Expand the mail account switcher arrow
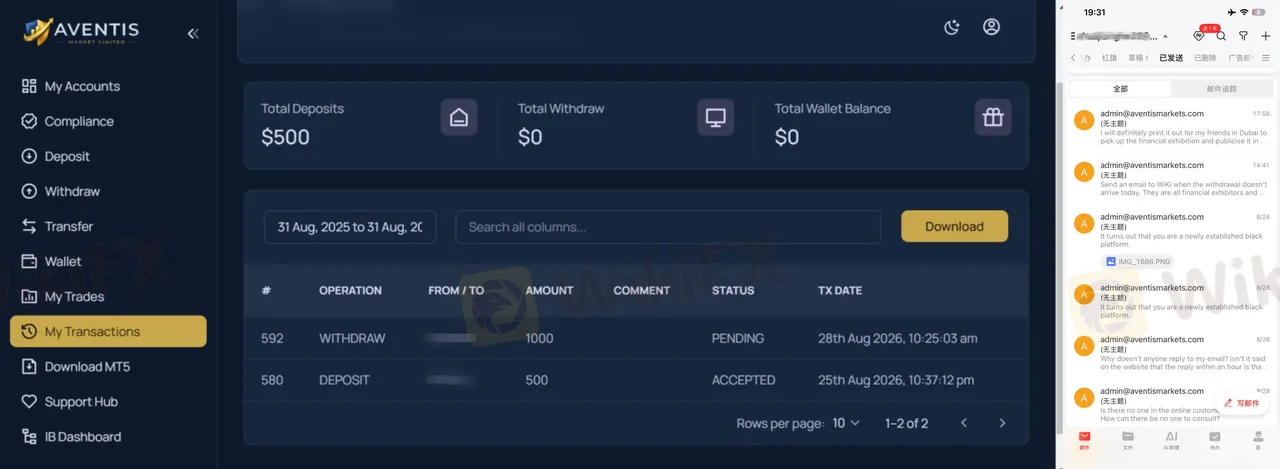 pyautogui.click(x=1164, y=36)
